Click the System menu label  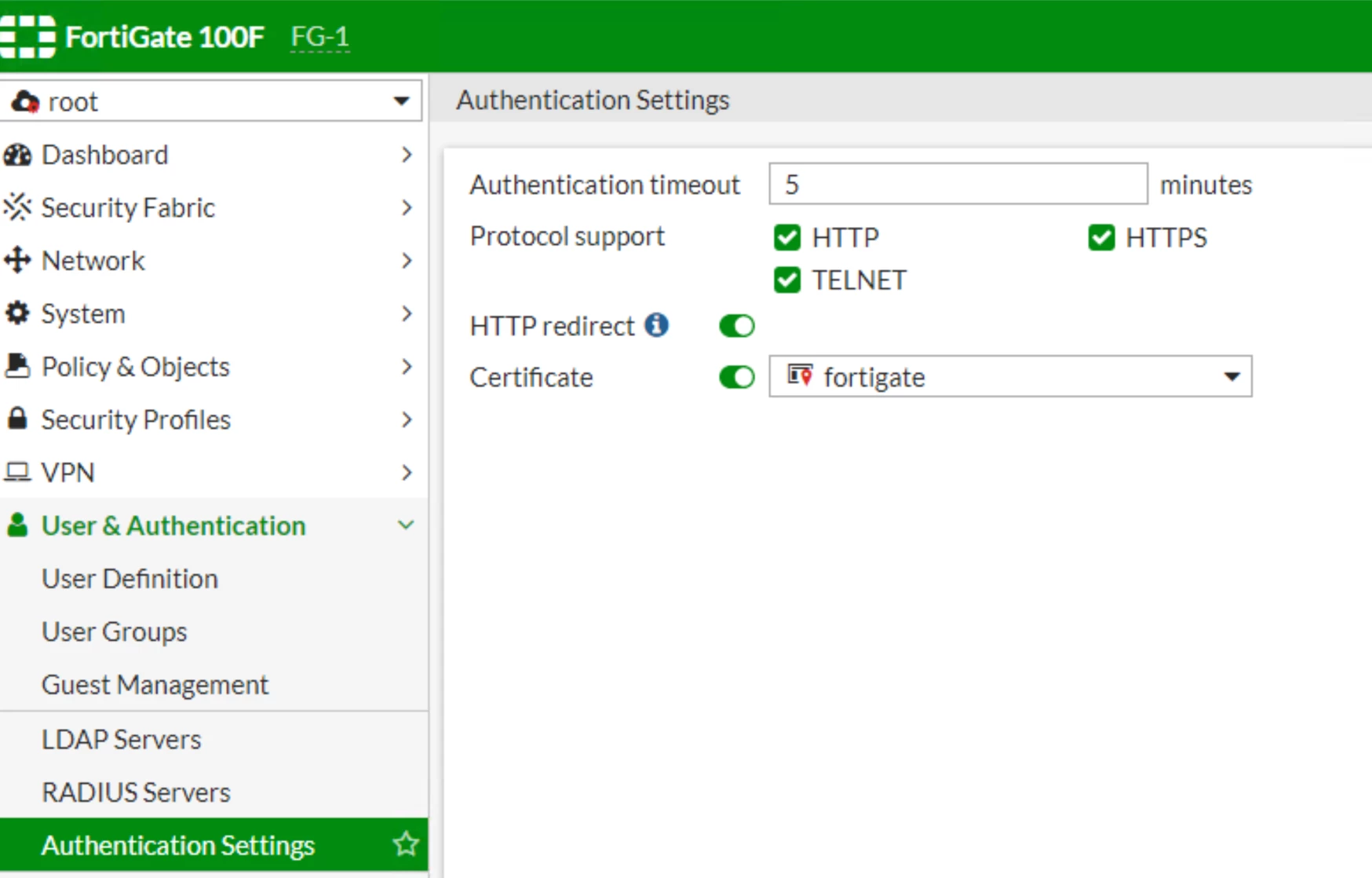pos(83,313)
